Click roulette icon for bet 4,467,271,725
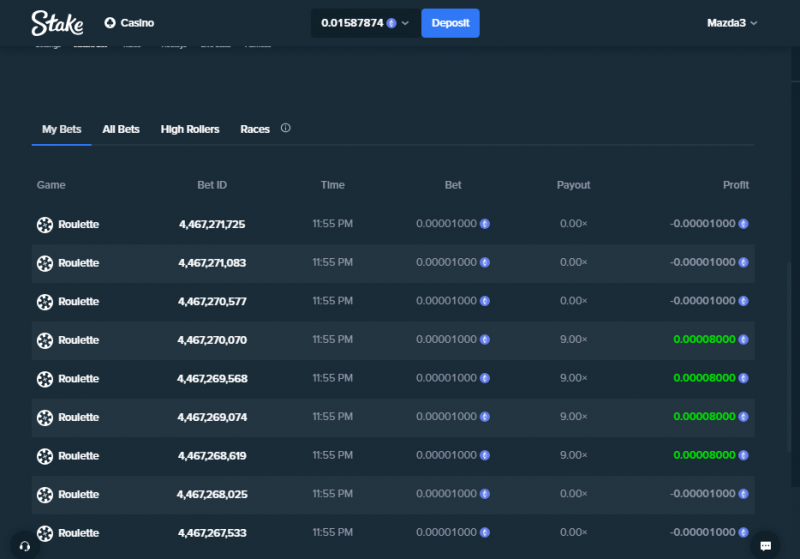Screen dimensions: 800x559 [45, 224]
